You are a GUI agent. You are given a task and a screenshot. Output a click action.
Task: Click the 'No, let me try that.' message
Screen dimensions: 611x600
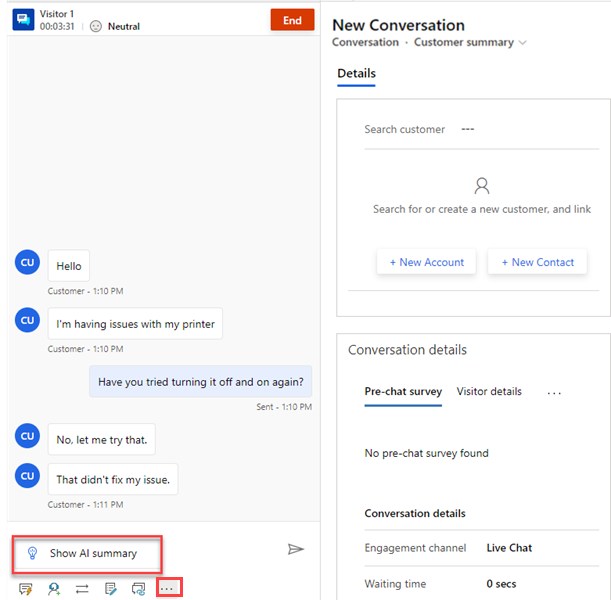(102, 439)
